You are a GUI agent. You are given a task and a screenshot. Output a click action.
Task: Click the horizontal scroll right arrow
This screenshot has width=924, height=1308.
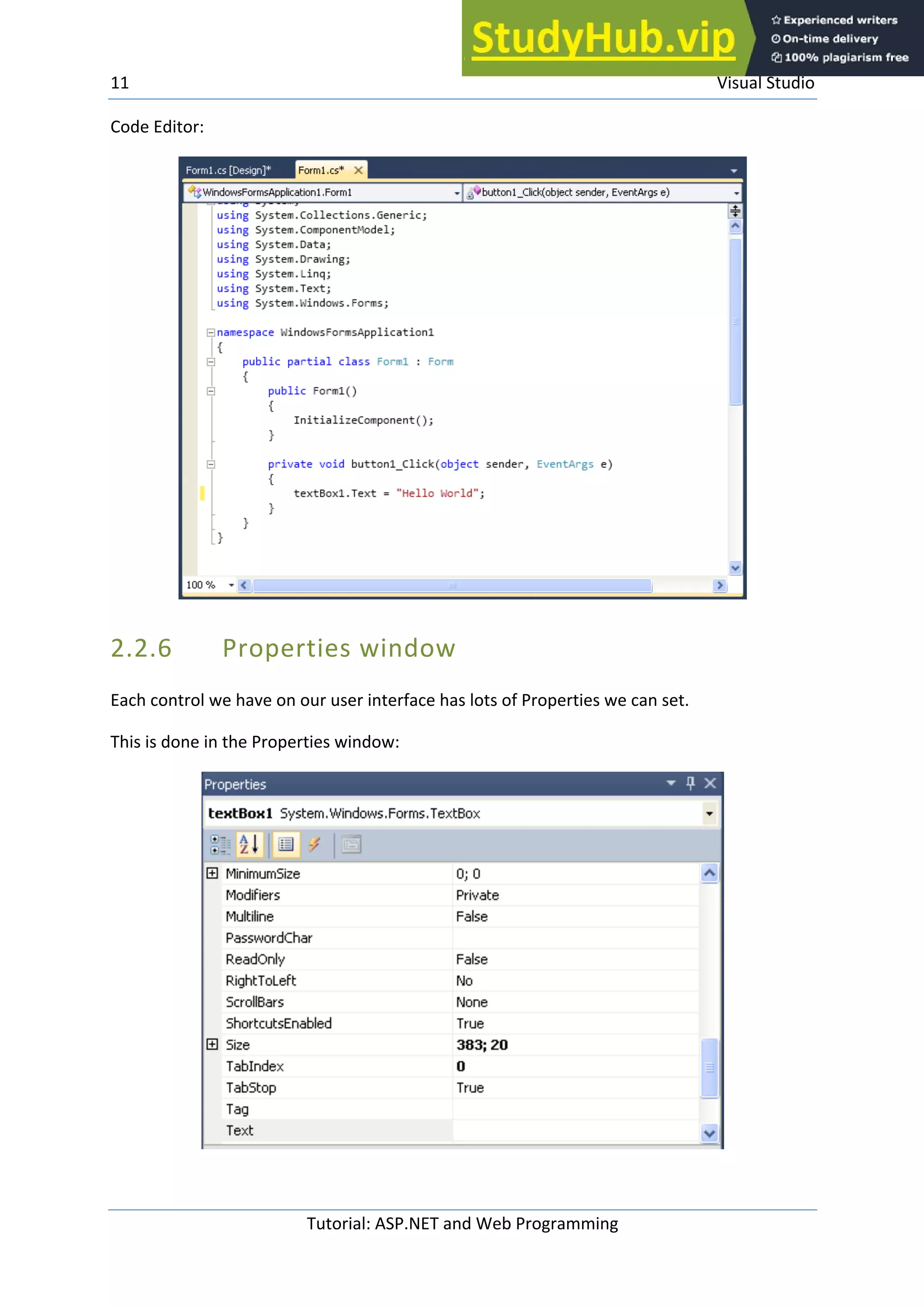[720, 585]
